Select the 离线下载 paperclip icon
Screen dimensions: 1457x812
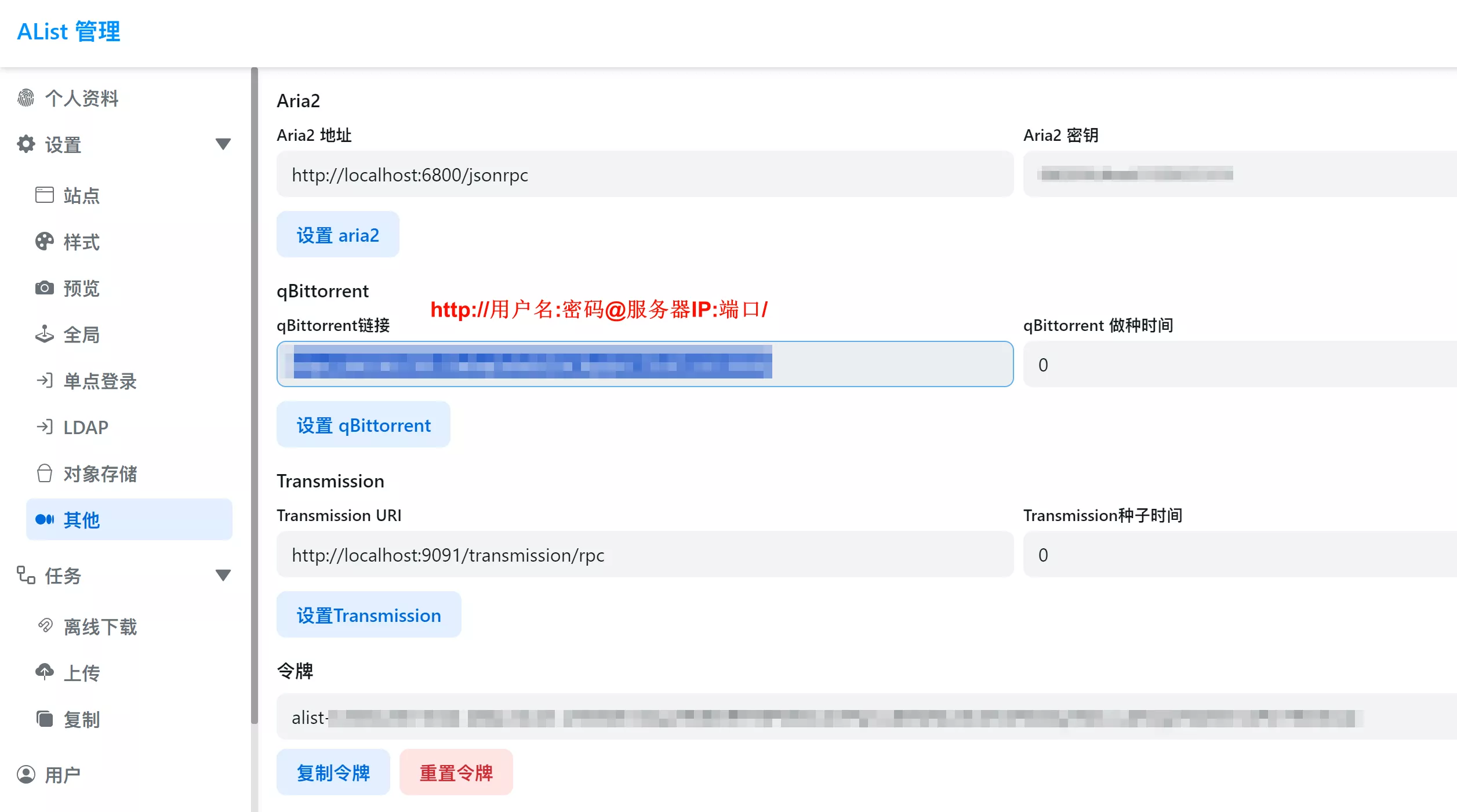45,627
